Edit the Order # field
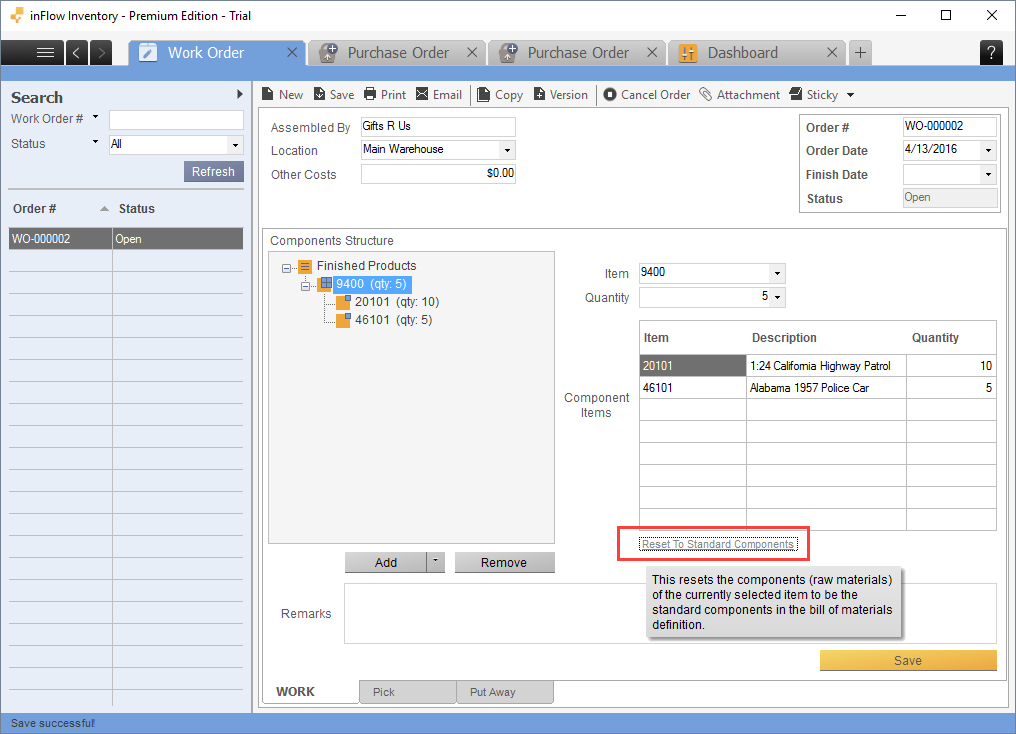 tap(949, 126)
